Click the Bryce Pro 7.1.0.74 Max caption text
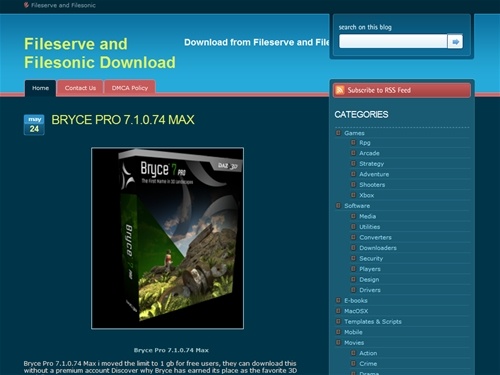500x375 pixels. tap(171, 350)
